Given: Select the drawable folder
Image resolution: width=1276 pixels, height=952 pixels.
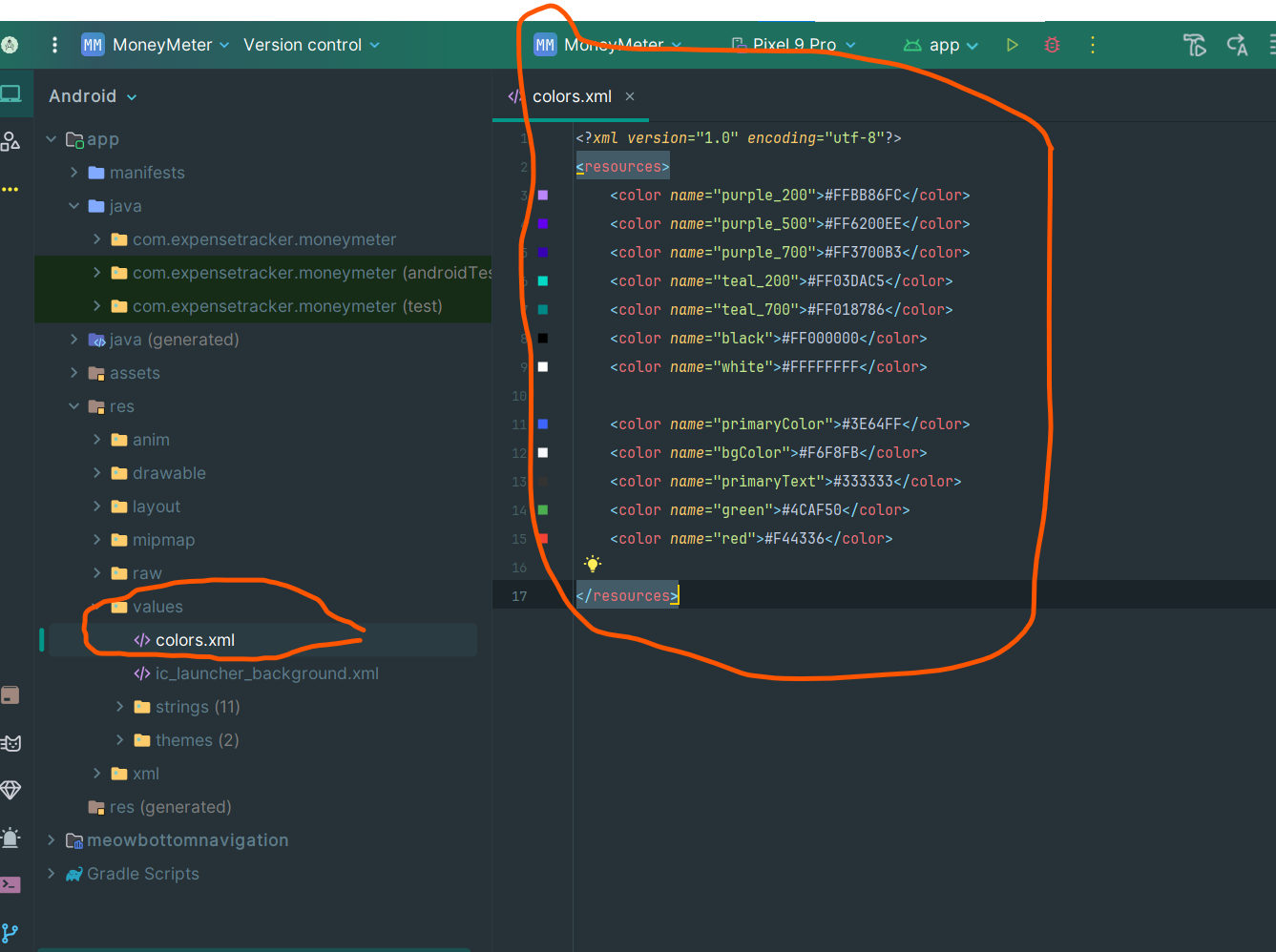Looking at the screenshot, I should [x=169, y=473].
